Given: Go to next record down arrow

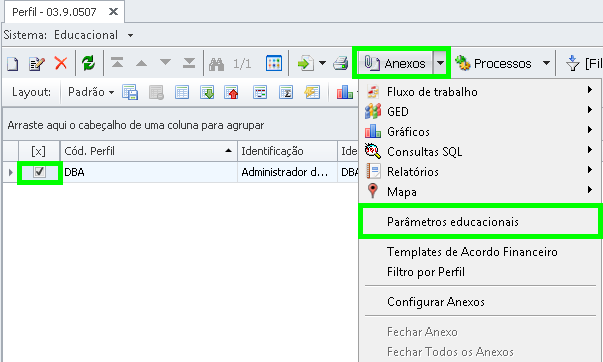Looking at the screenshot, I should (x=165, y=62).
